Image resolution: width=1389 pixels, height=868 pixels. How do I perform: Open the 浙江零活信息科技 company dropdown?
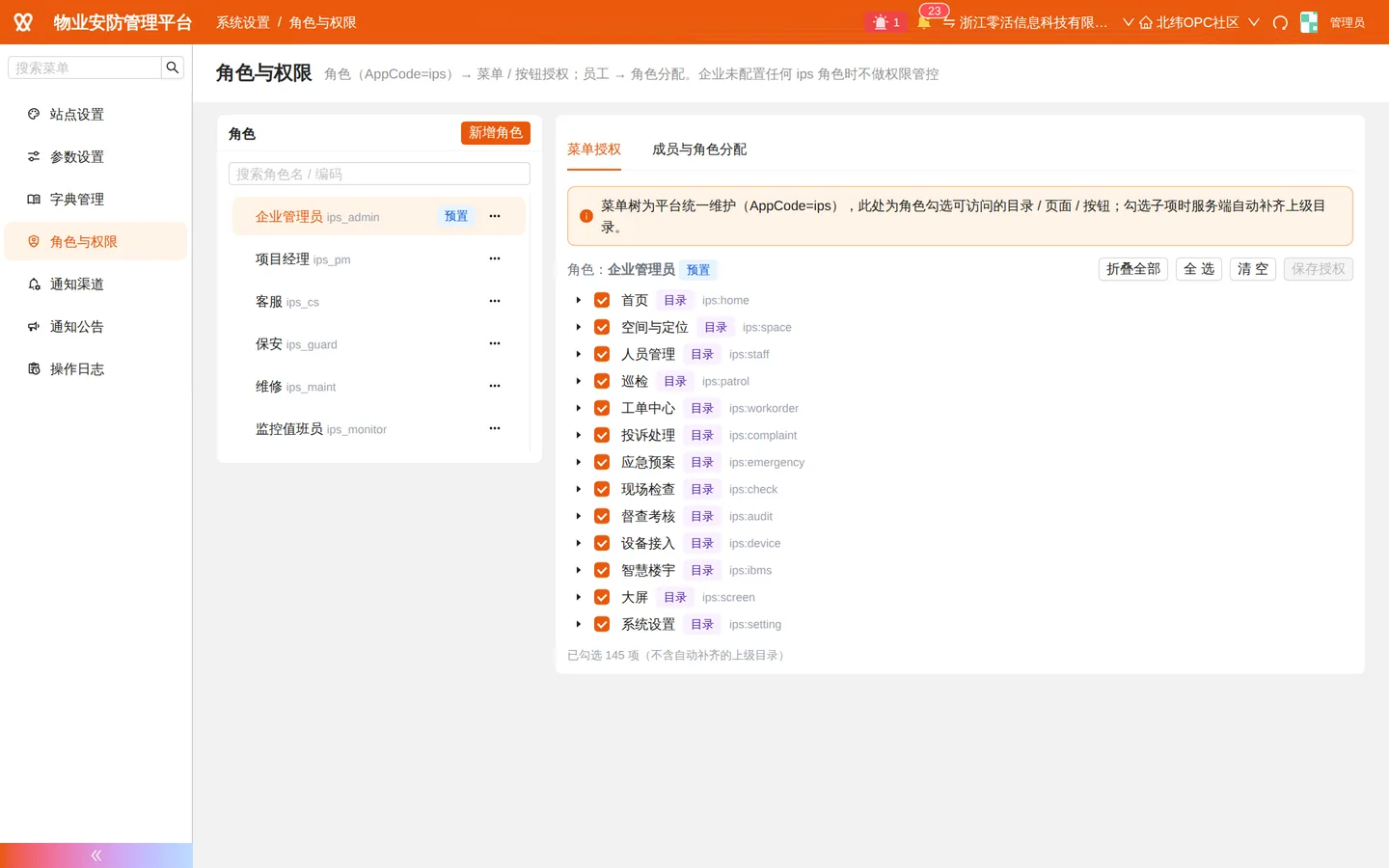[x=1038, y=22]
